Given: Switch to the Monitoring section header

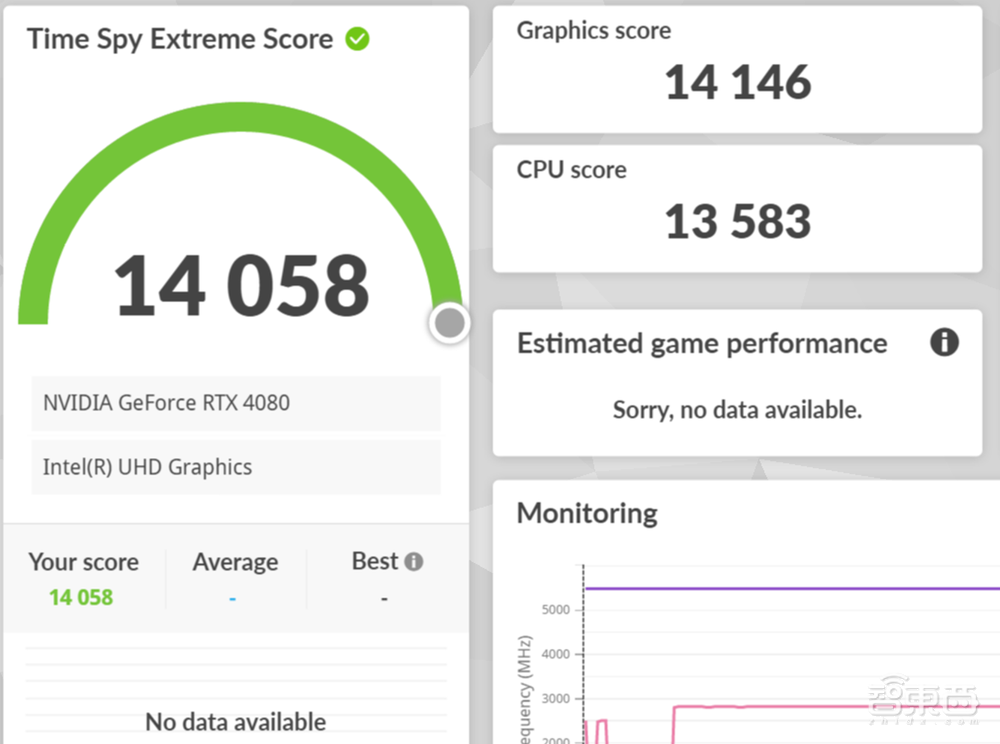Looking at the screenshot, I should (586, 513).
